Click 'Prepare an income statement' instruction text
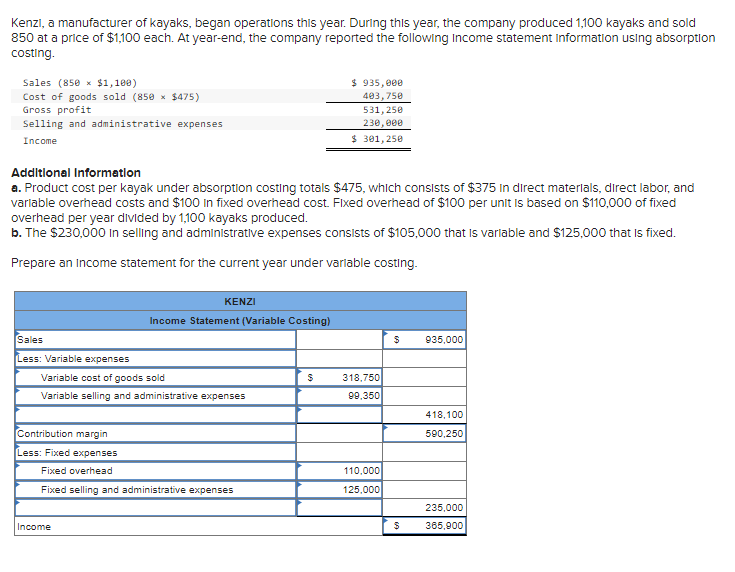The height and width of the screenshot is (572, 735). (214, 263)
